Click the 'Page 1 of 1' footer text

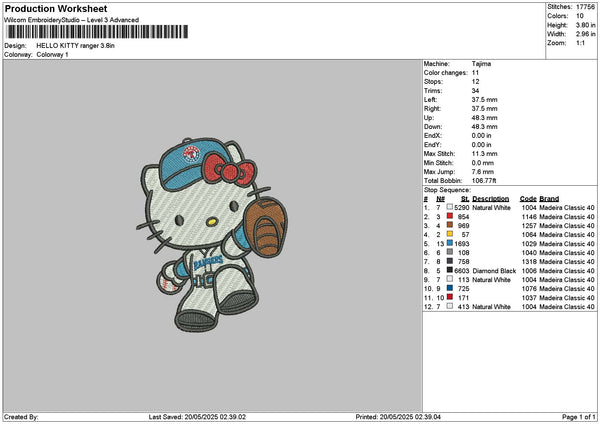click(x=579, y=417)
